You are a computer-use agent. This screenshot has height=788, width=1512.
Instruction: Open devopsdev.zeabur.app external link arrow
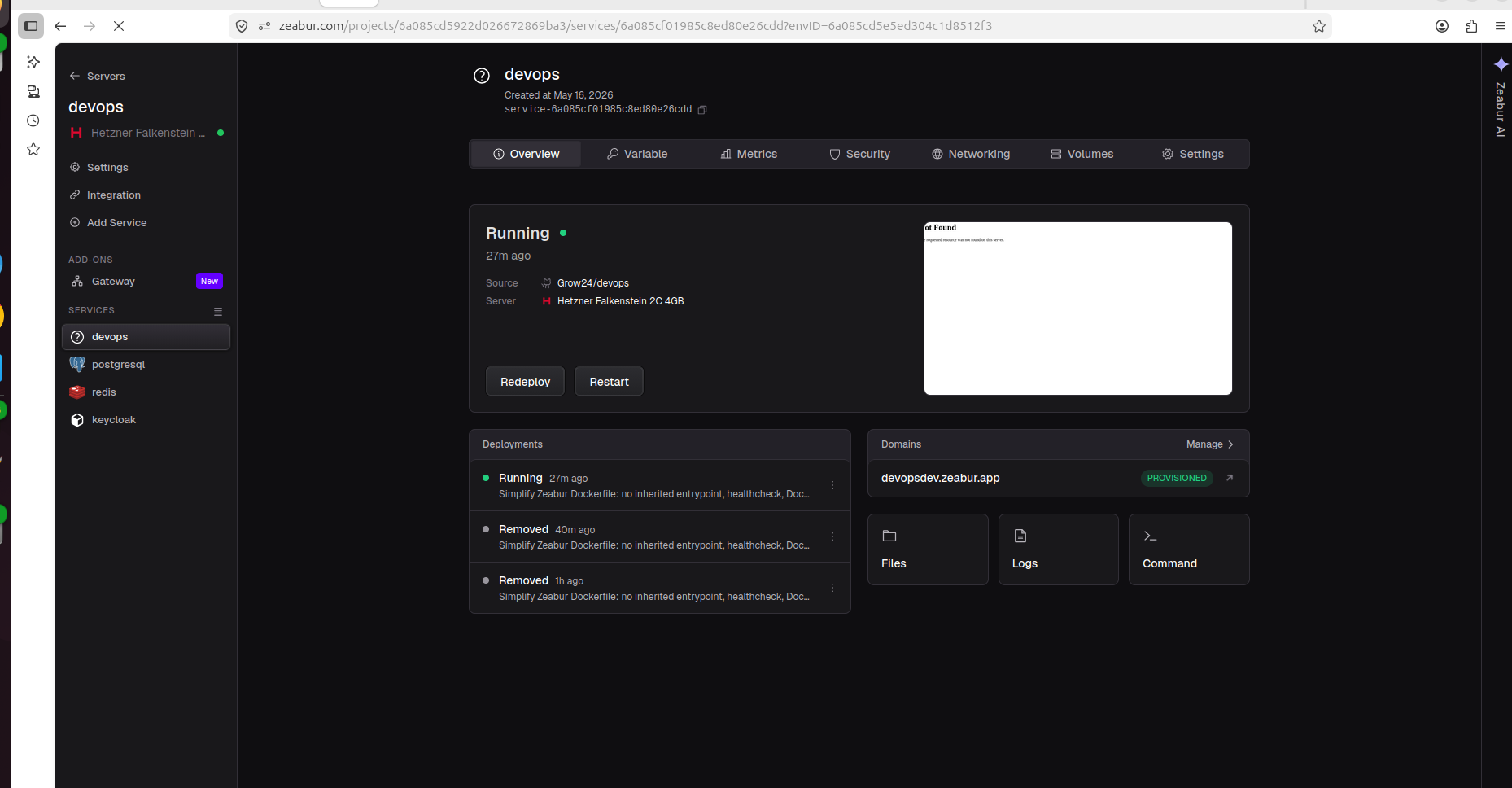[1230, 478]
